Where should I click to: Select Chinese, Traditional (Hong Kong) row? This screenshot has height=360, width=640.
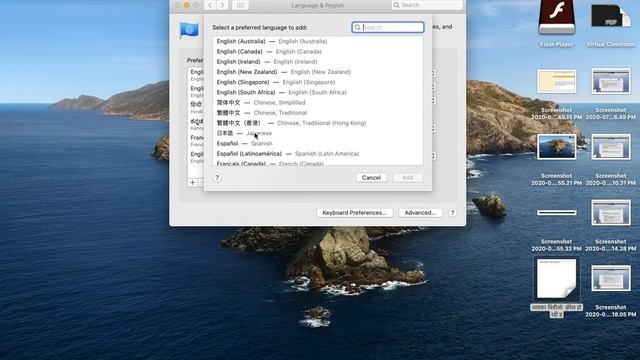point(318,123)
